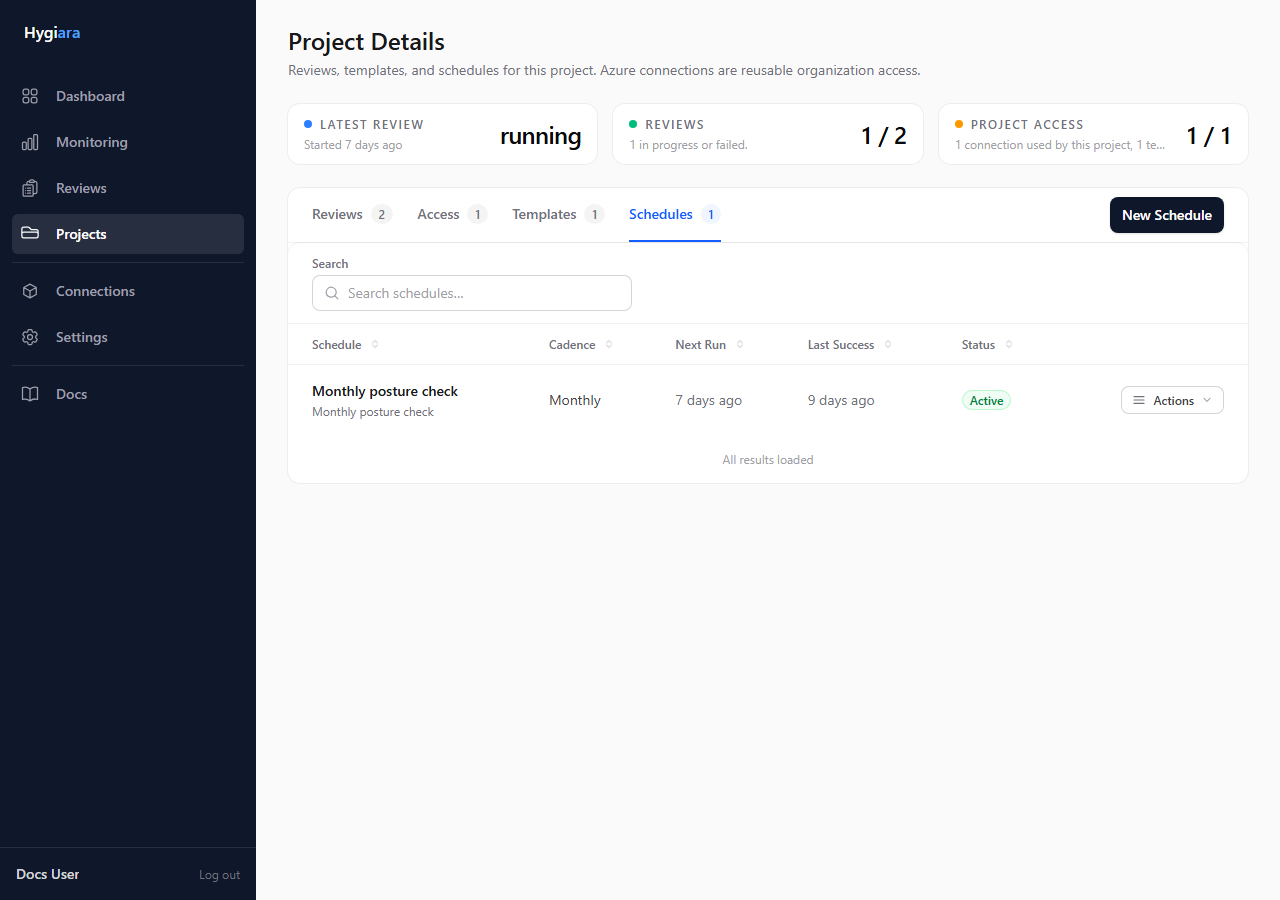The height and width of the screenshot is (900, 1280).
Task: Click the Monthly posture check schedule title
Action: 385,391
